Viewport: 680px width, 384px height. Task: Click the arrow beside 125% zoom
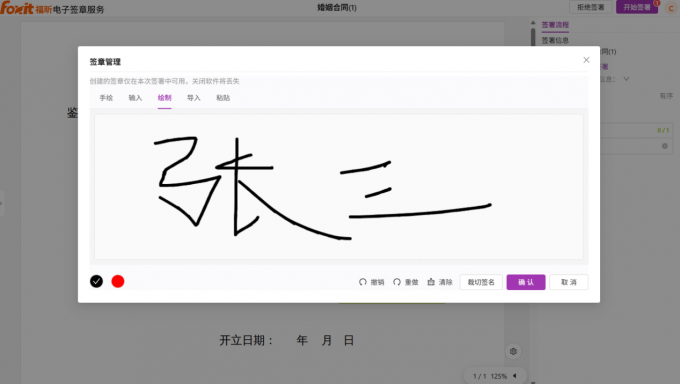click(515, 376)
